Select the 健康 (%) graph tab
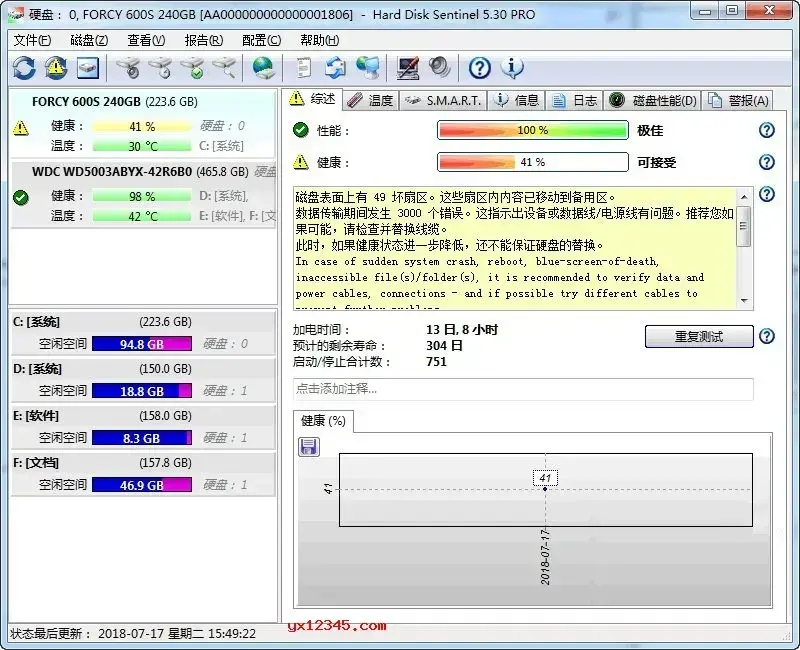The image size is (800, 650). point(323,421)
